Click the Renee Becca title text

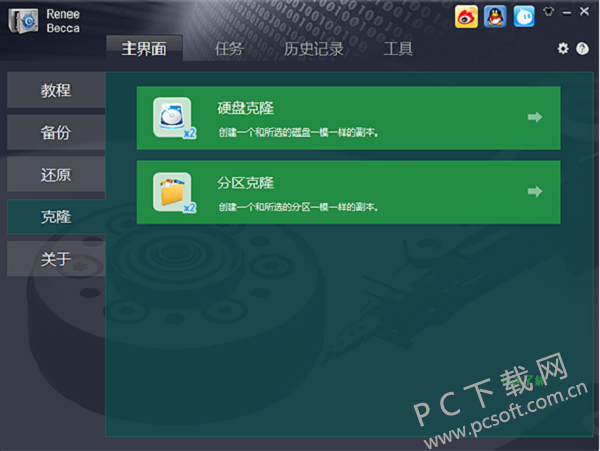click(63, 21)
